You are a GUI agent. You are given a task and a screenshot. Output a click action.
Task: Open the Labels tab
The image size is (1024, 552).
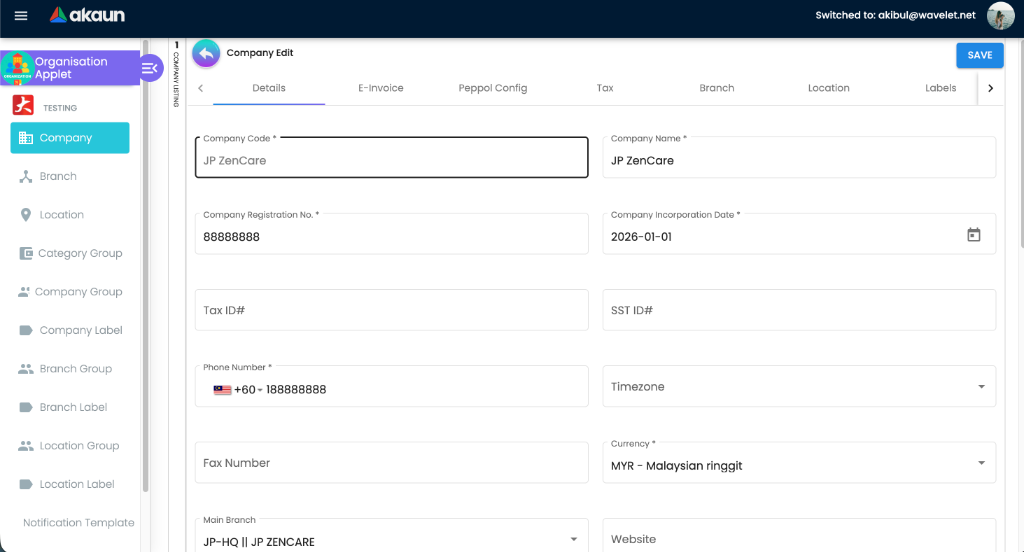coord(940,88)
